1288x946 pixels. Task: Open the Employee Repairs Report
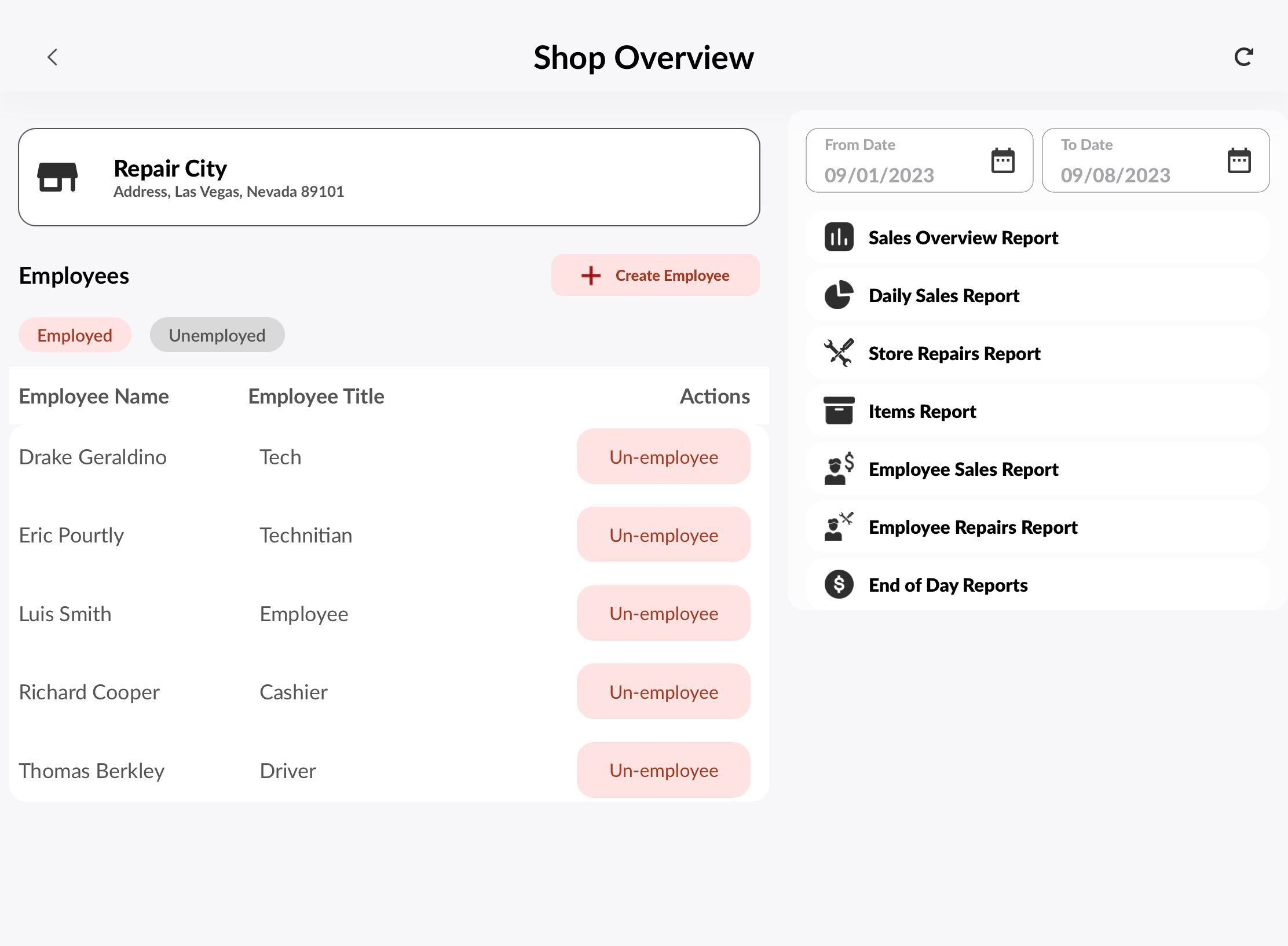973,527
